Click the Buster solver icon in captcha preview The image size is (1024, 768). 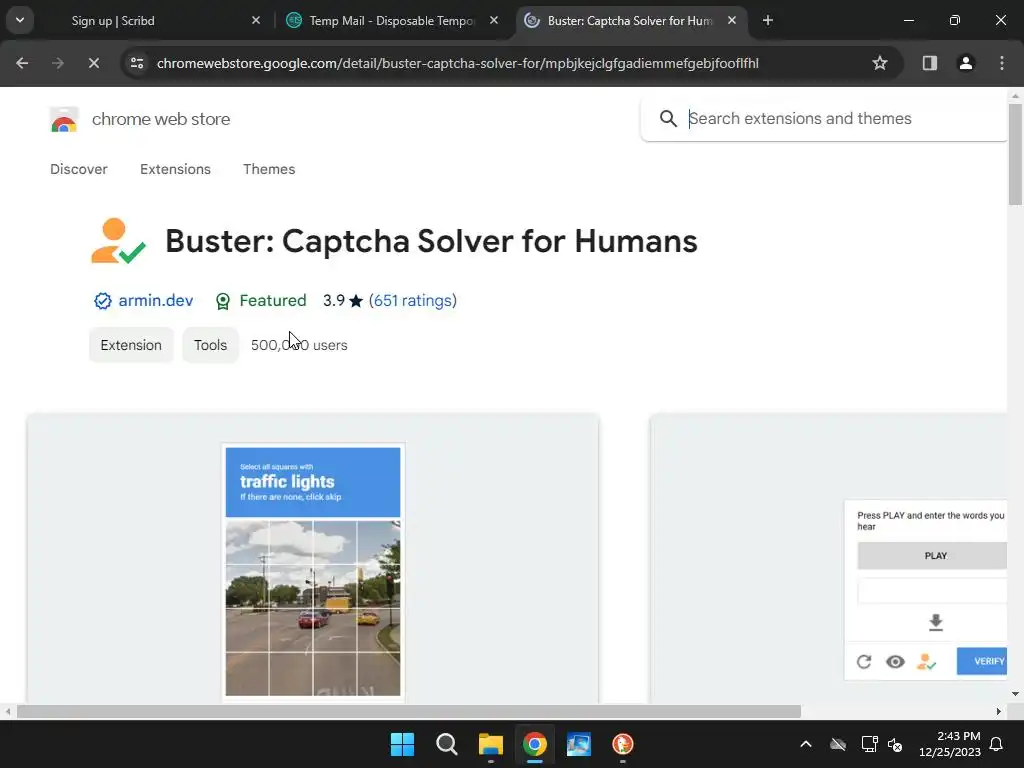926,662
